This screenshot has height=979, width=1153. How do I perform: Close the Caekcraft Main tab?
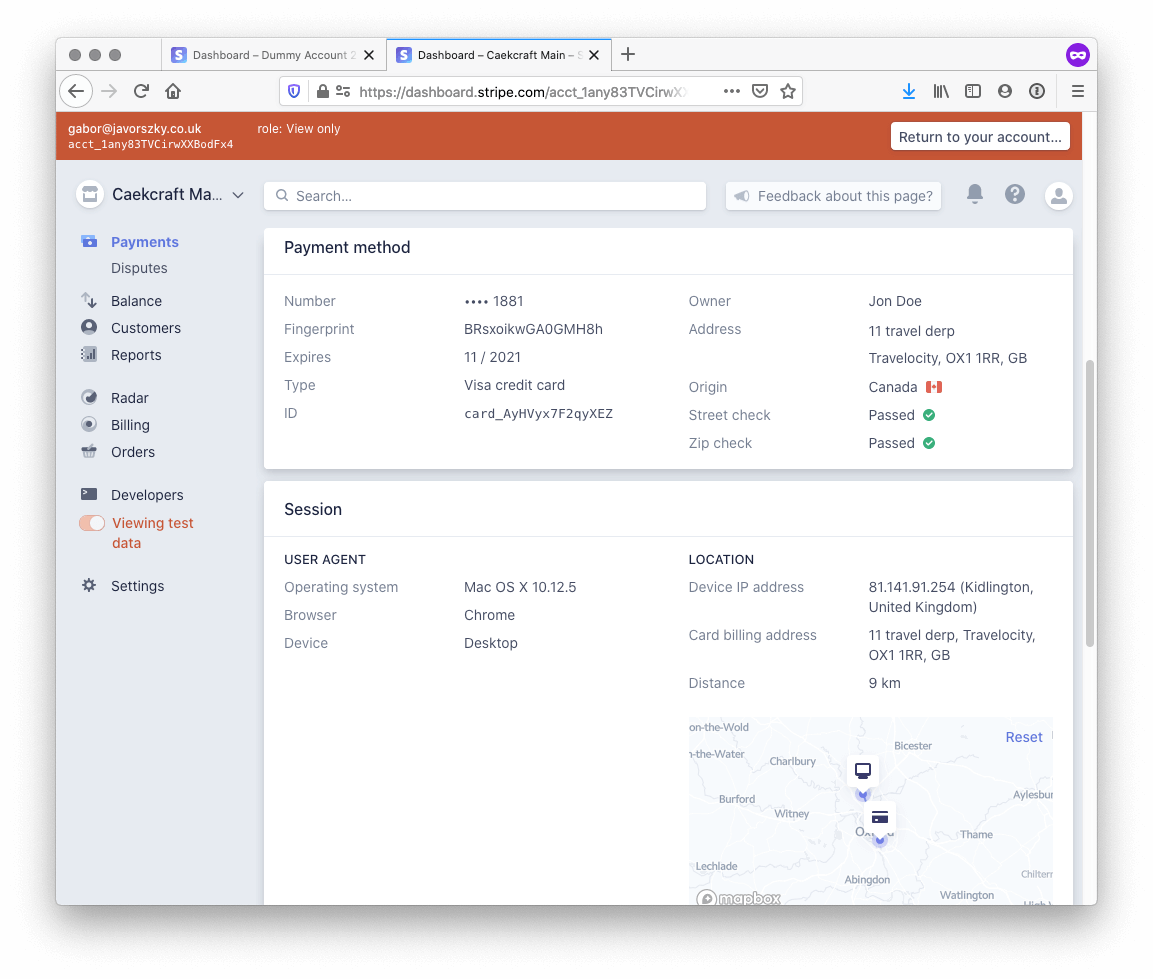point(594,55)
